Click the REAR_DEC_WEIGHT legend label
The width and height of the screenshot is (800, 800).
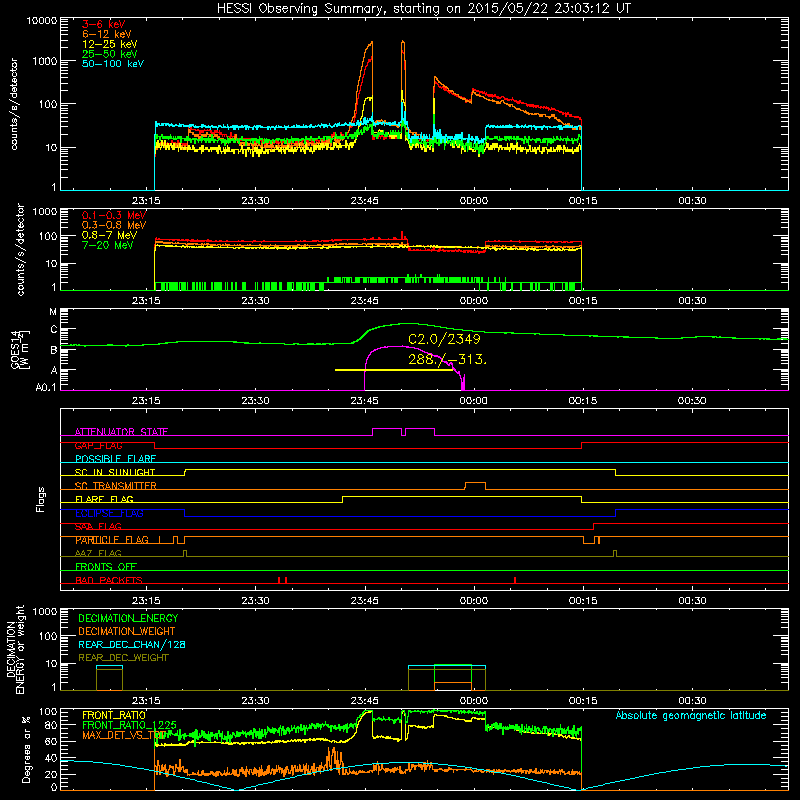pyautogui.click(x=123, y=658)
